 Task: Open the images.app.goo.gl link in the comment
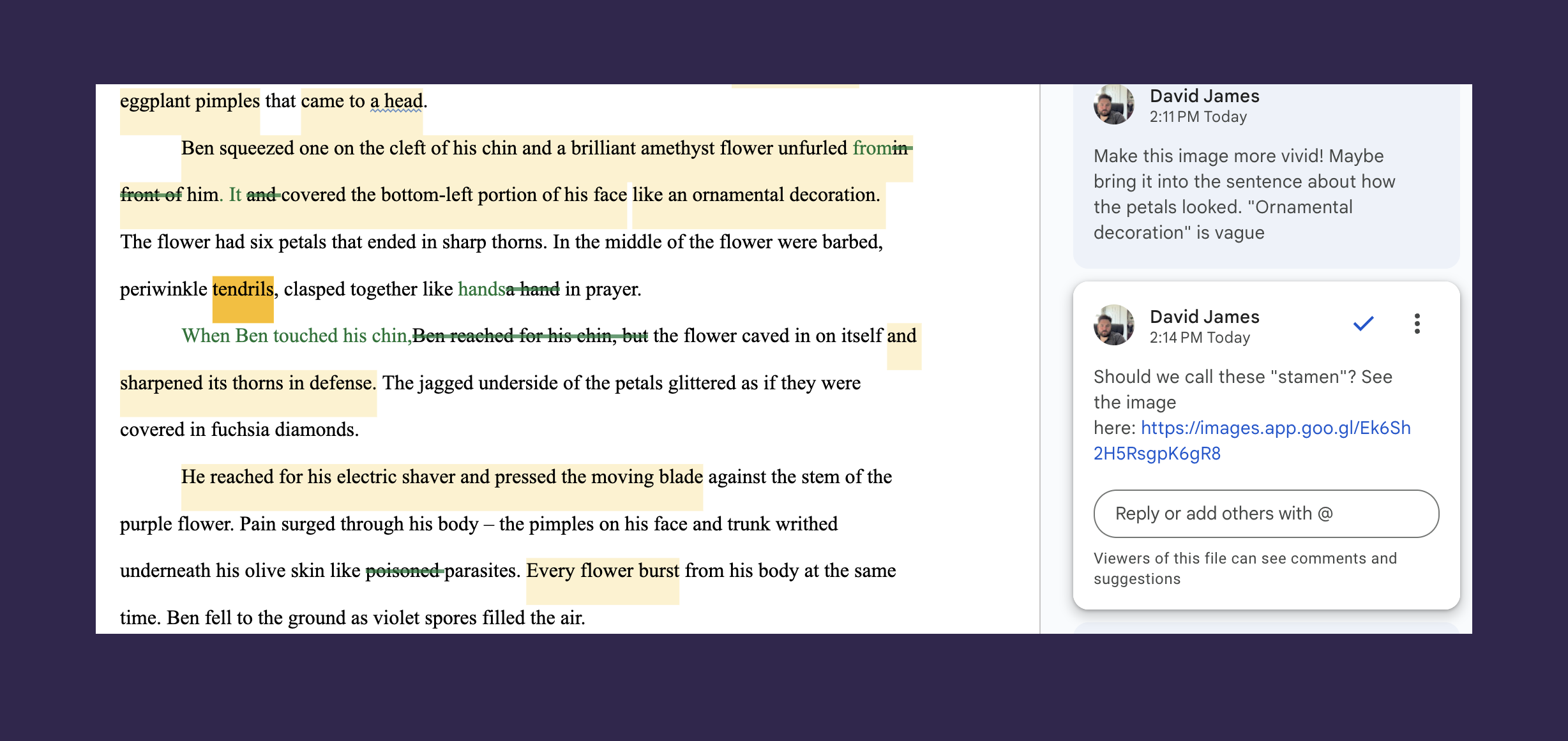point(1252,440)
